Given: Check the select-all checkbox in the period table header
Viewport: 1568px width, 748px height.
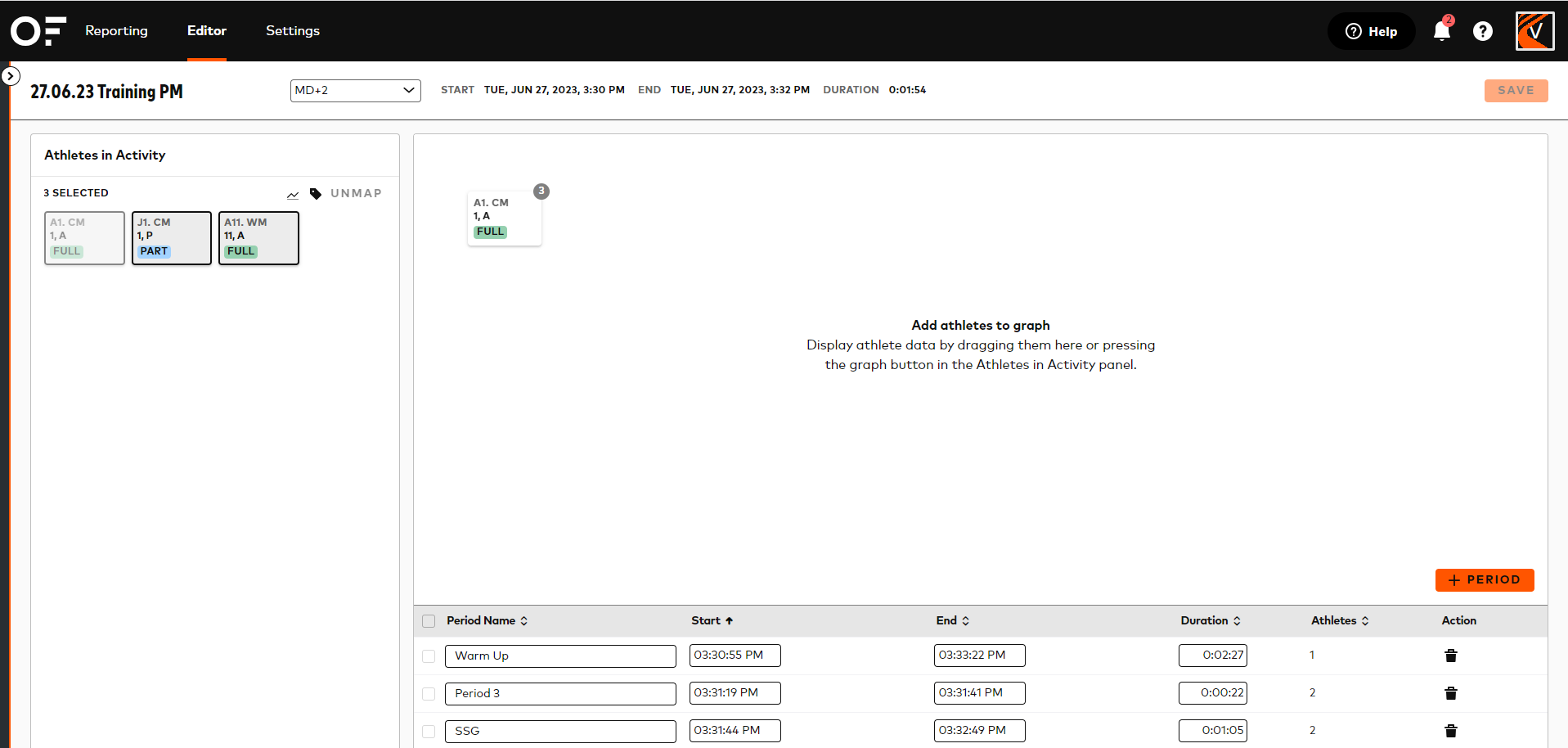Looking at the screenshot, I should click(429, 620).
